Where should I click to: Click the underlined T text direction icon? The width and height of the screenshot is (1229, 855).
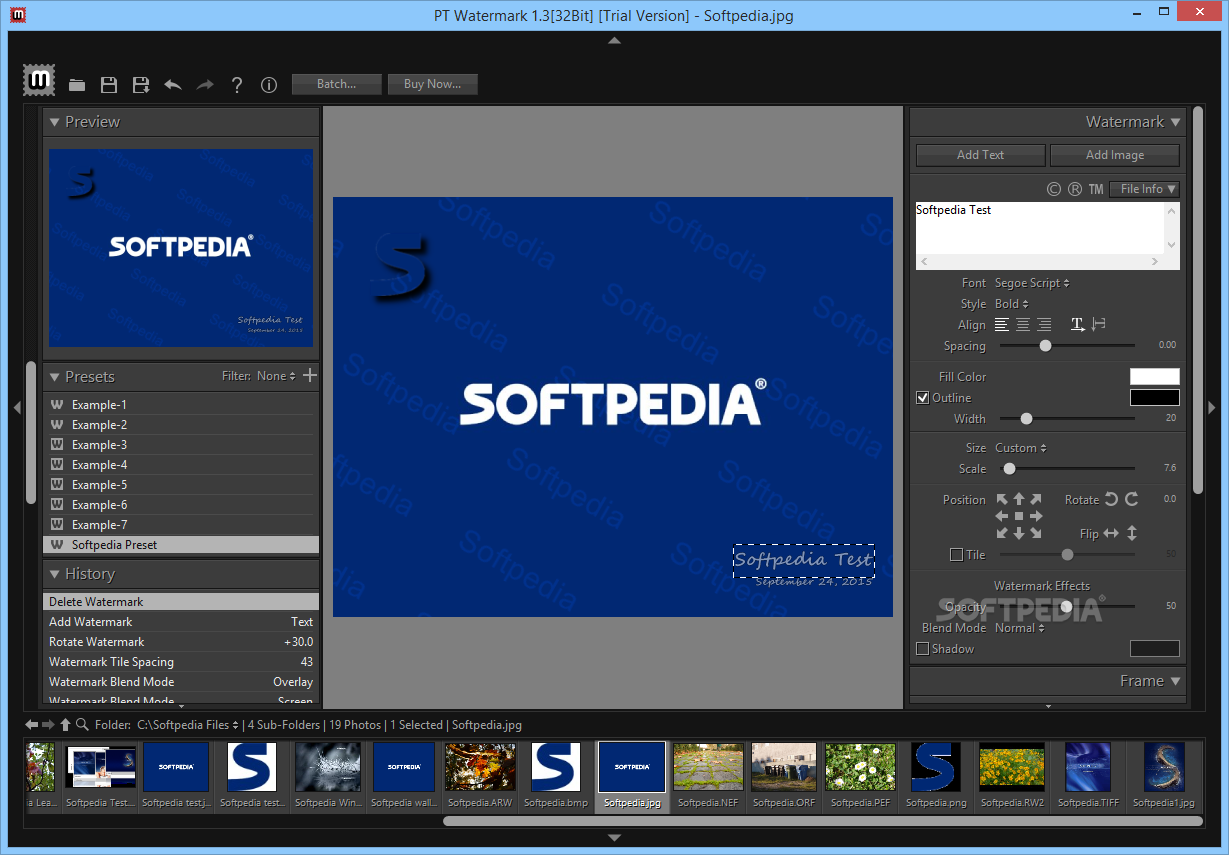coord(1078,324)
